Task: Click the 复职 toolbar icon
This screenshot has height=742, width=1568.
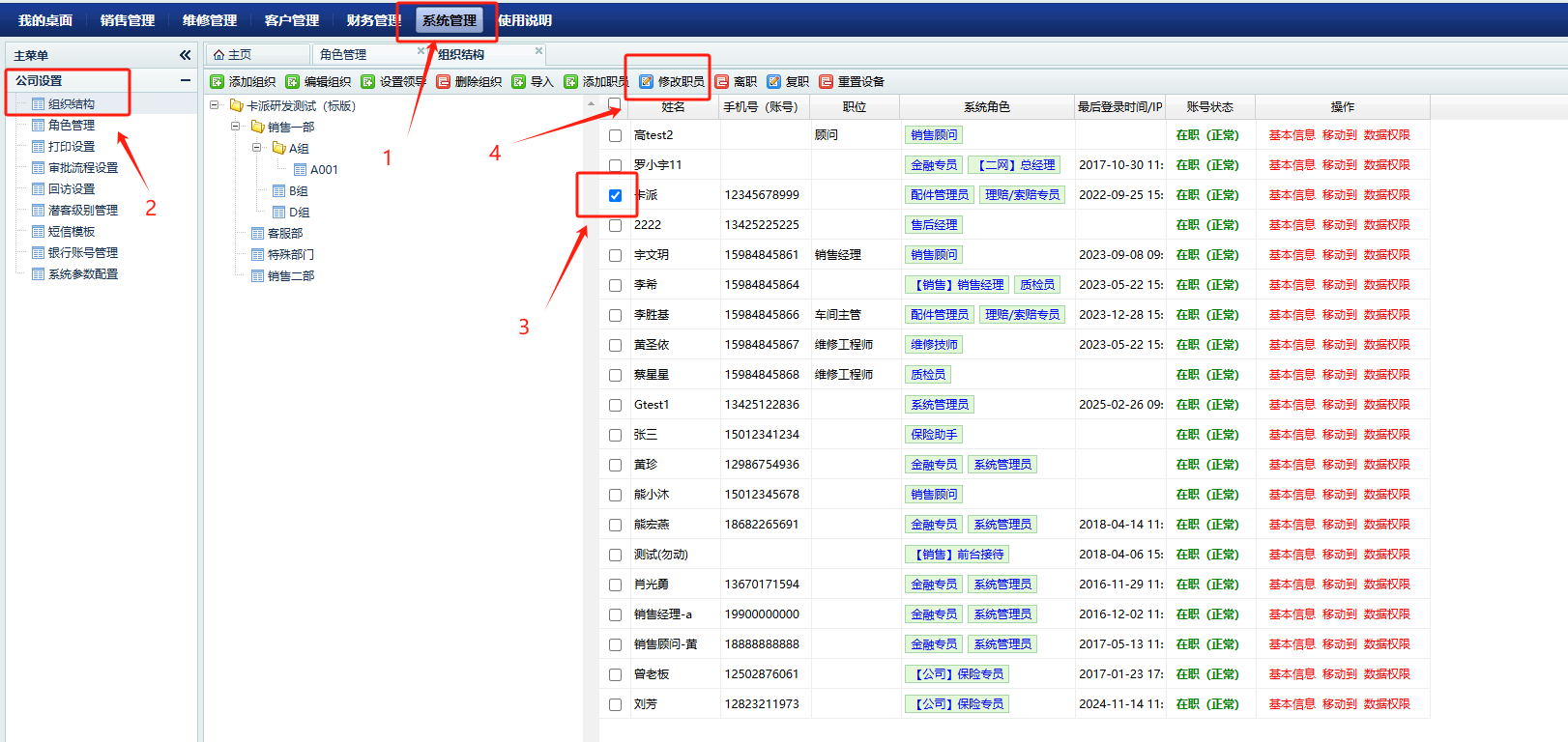Action: click(x=774, y=82)
